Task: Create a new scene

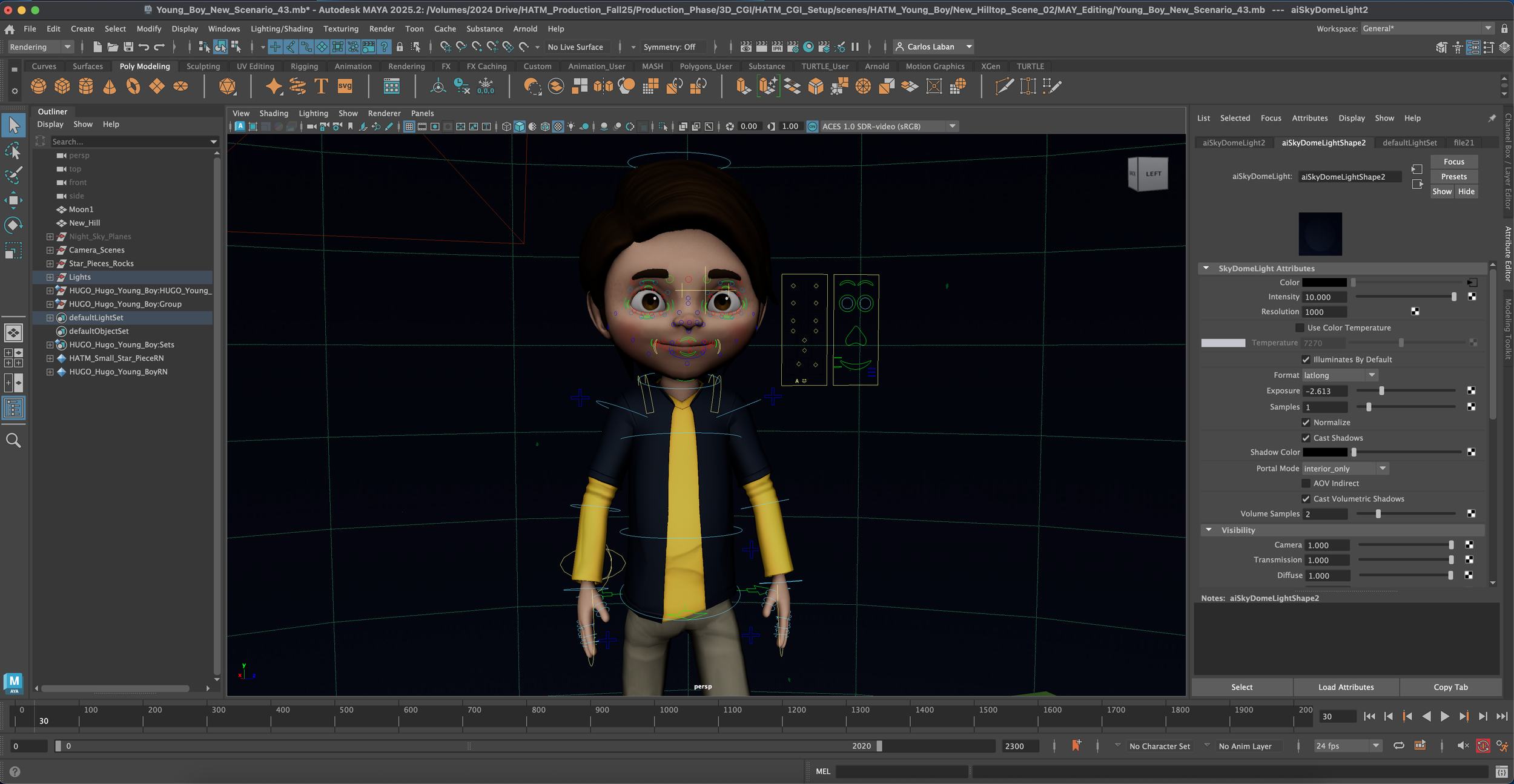Action: pyautogui.click(x=97, y=47)
